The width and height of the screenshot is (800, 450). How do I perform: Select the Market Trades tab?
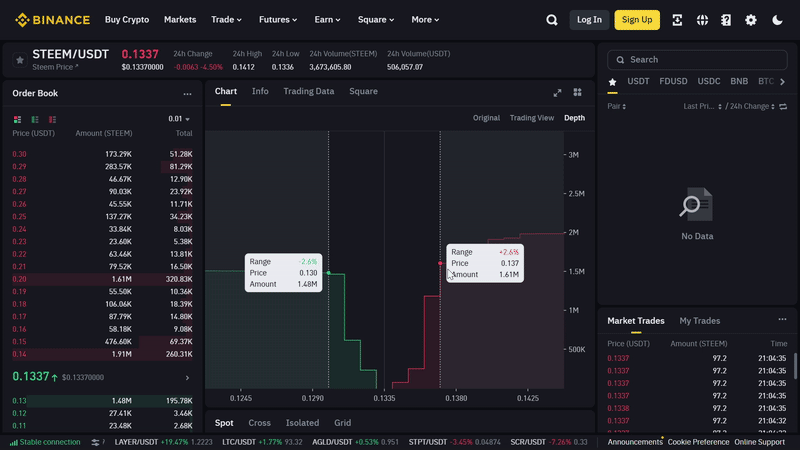636,320
